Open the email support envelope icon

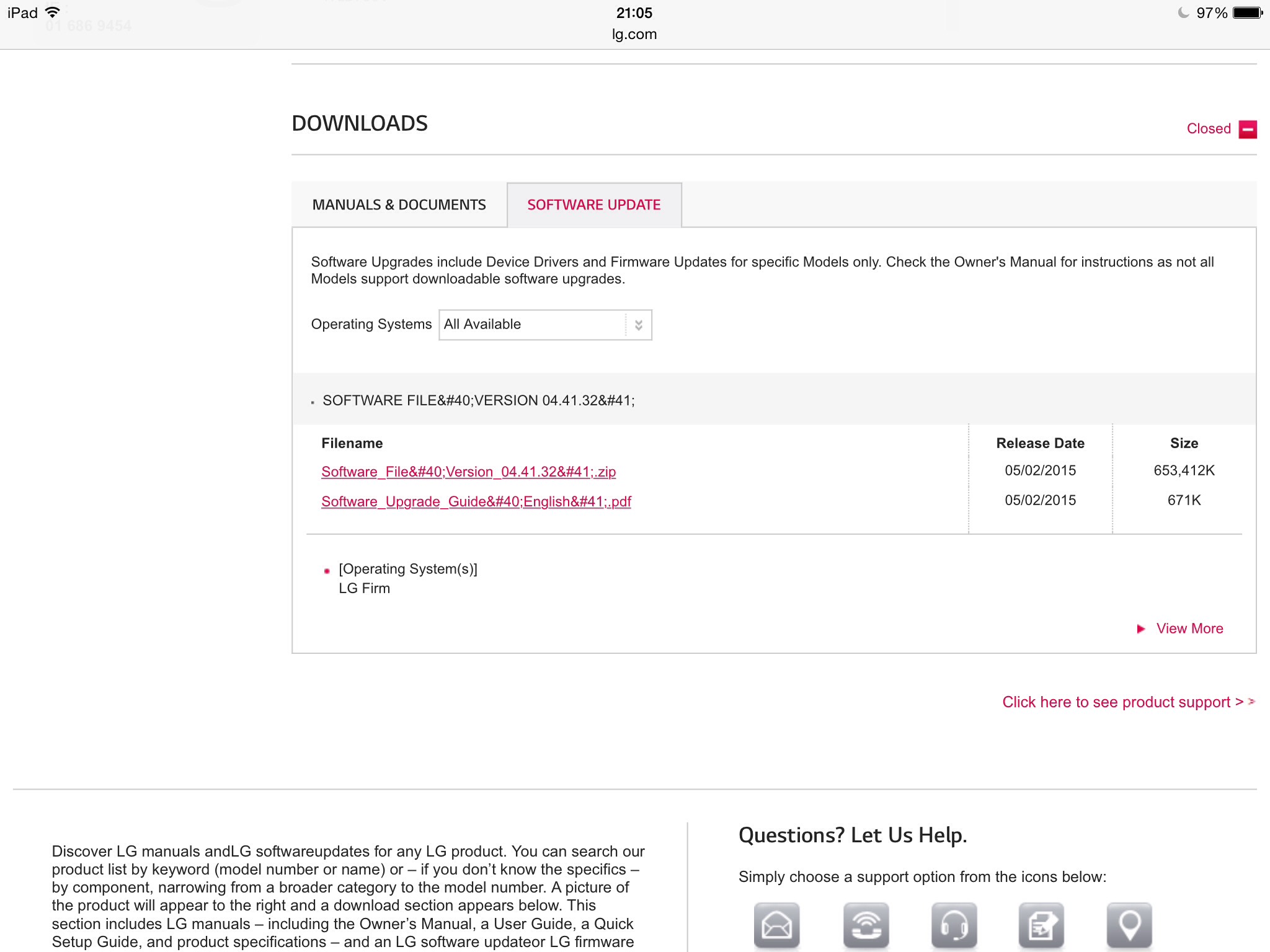tap(776, 926)
